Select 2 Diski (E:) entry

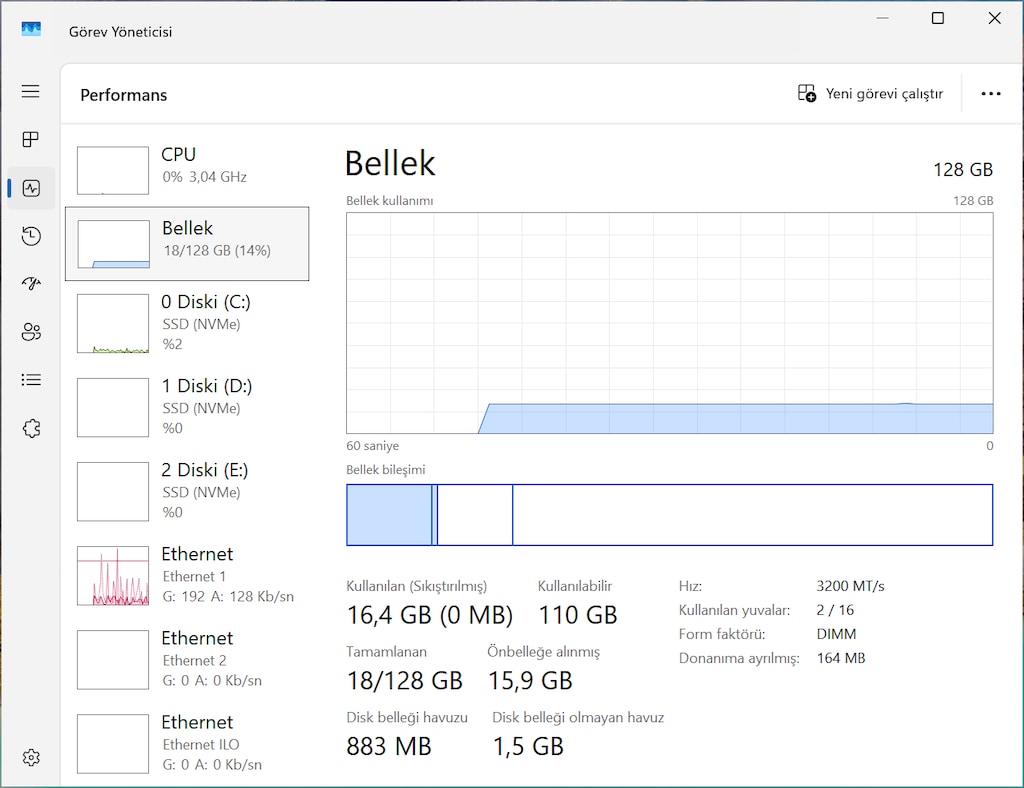[x=187, y=492]
